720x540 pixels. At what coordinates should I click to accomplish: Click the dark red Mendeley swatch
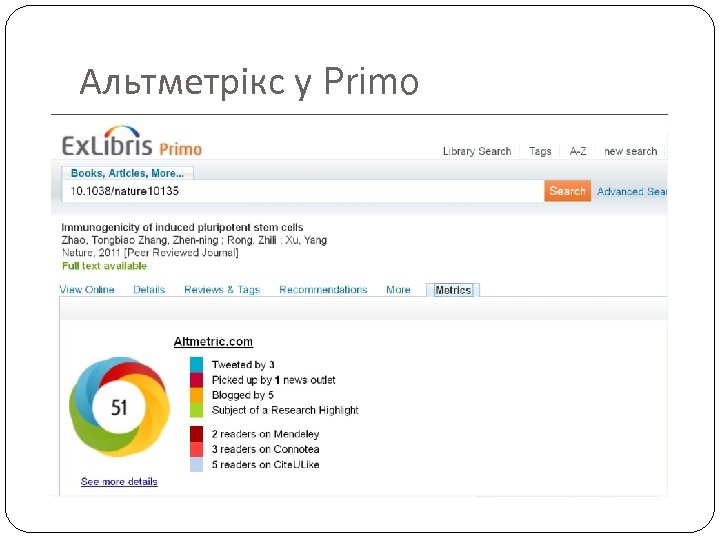tap(197, 434)
